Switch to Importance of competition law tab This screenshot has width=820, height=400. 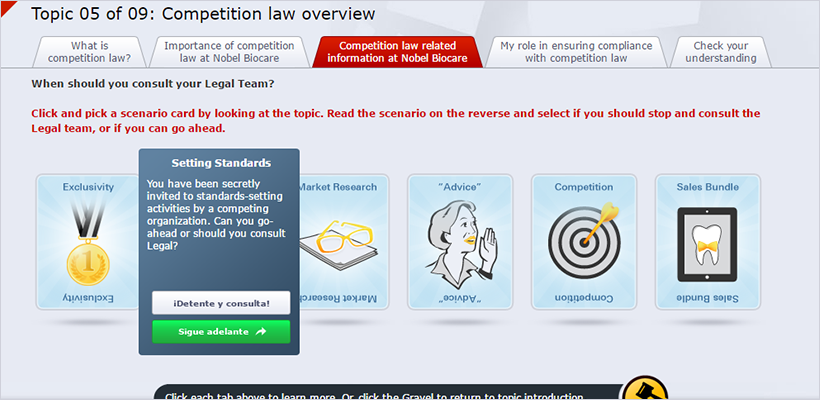229,52
